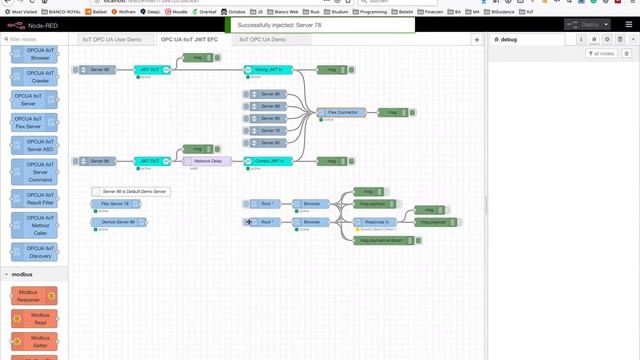Image resolution: width=640 pixels, height=360 pixels.
Task: Open the Programming bookmarks folder
Action: 370,12
